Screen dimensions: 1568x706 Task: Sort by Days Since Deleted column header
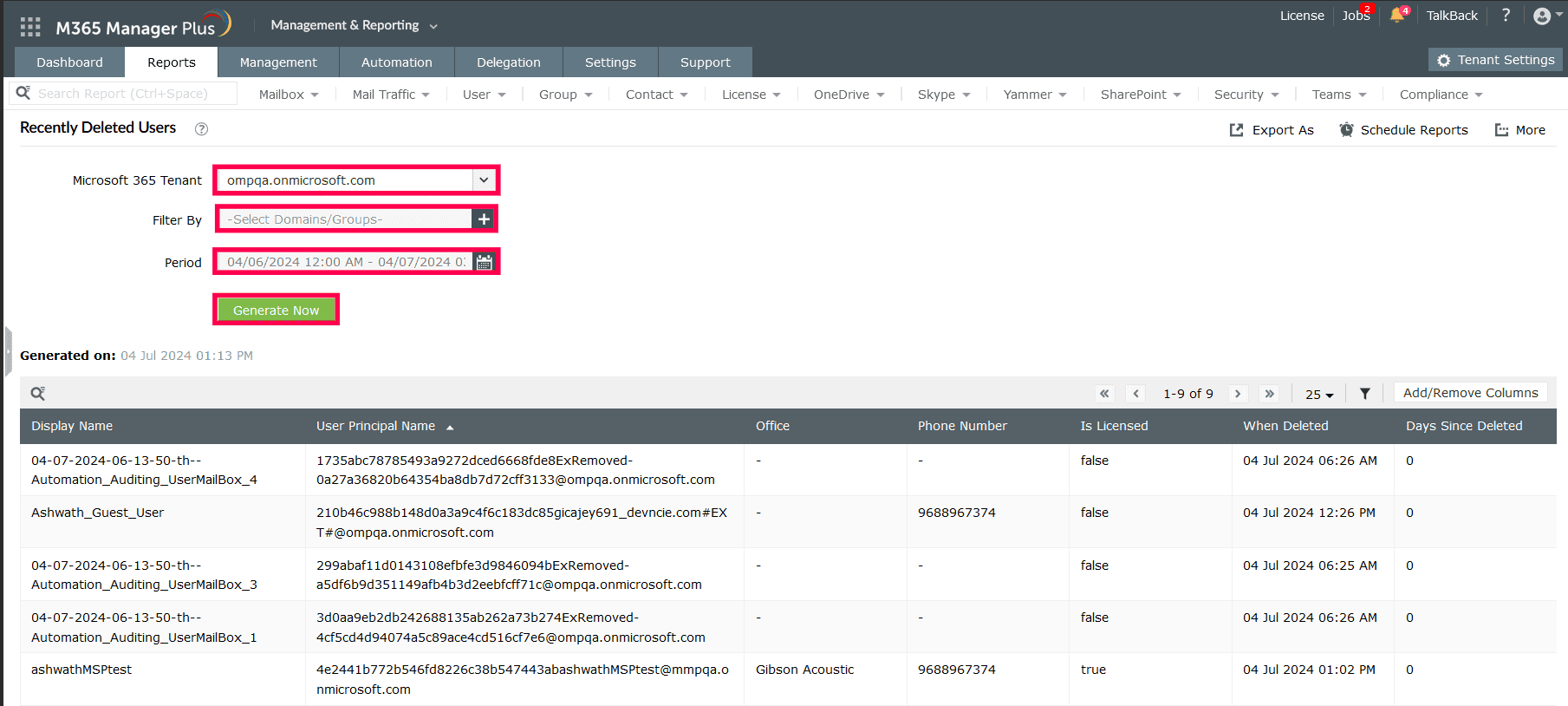click(1464, 426)
